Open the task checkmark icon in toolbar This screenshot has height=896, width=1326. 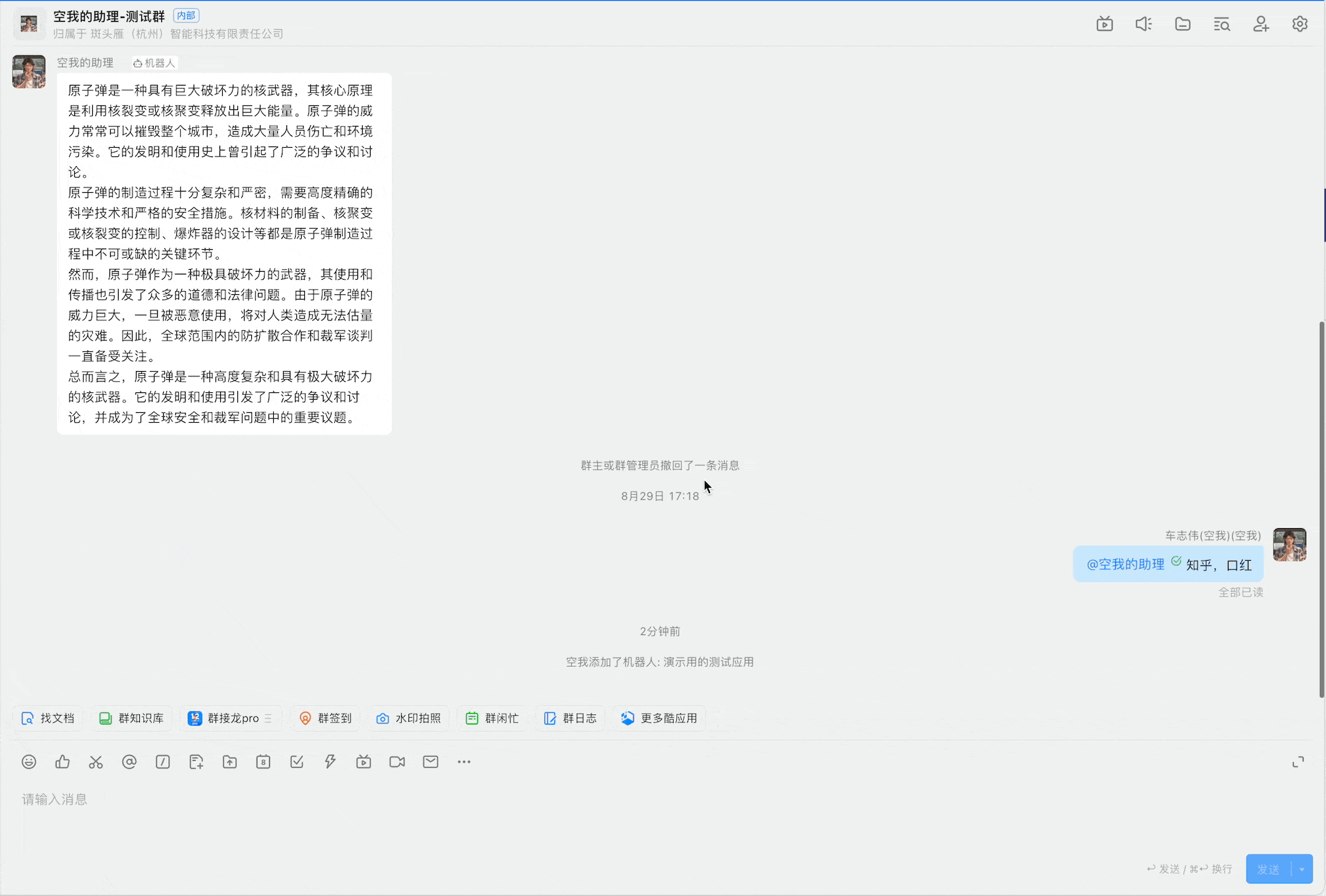point(296,762)
